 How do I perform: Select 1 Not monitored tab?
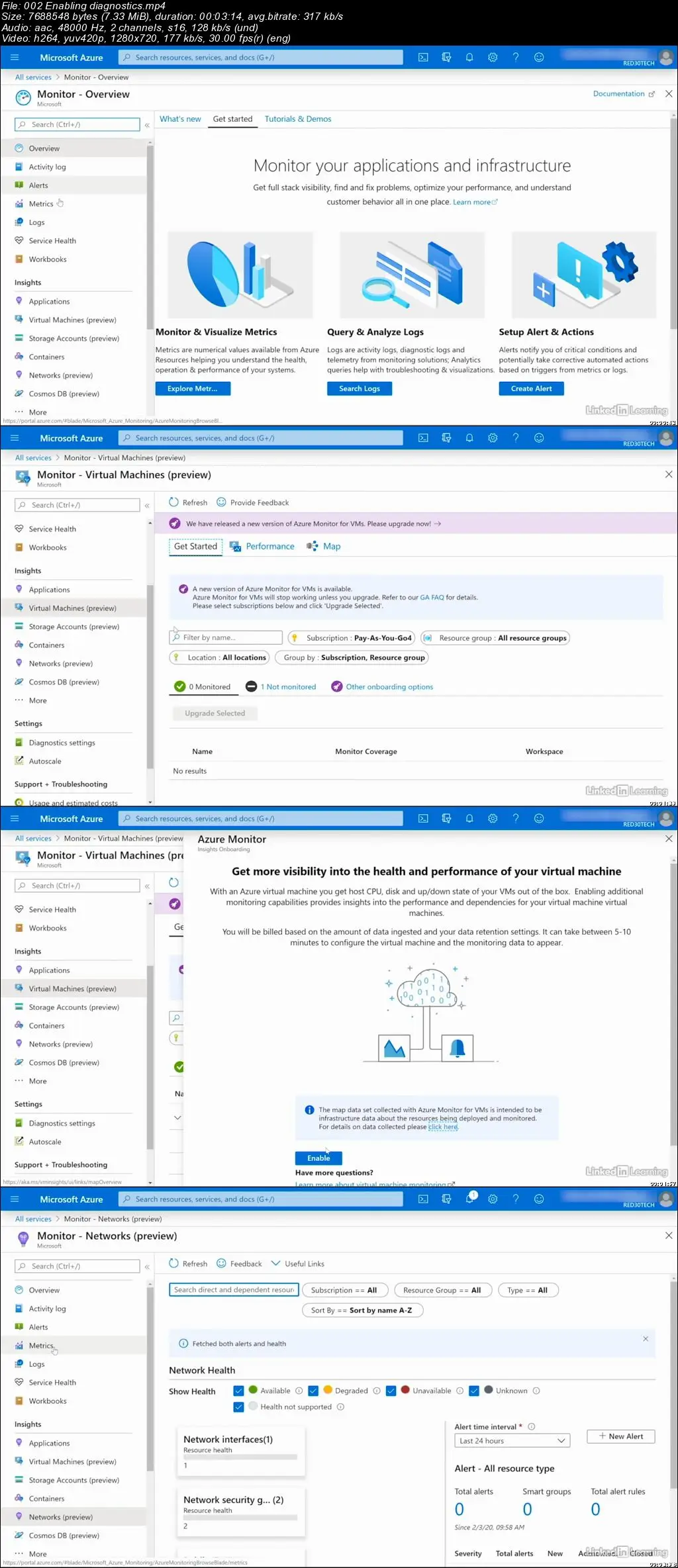(281, 687)
